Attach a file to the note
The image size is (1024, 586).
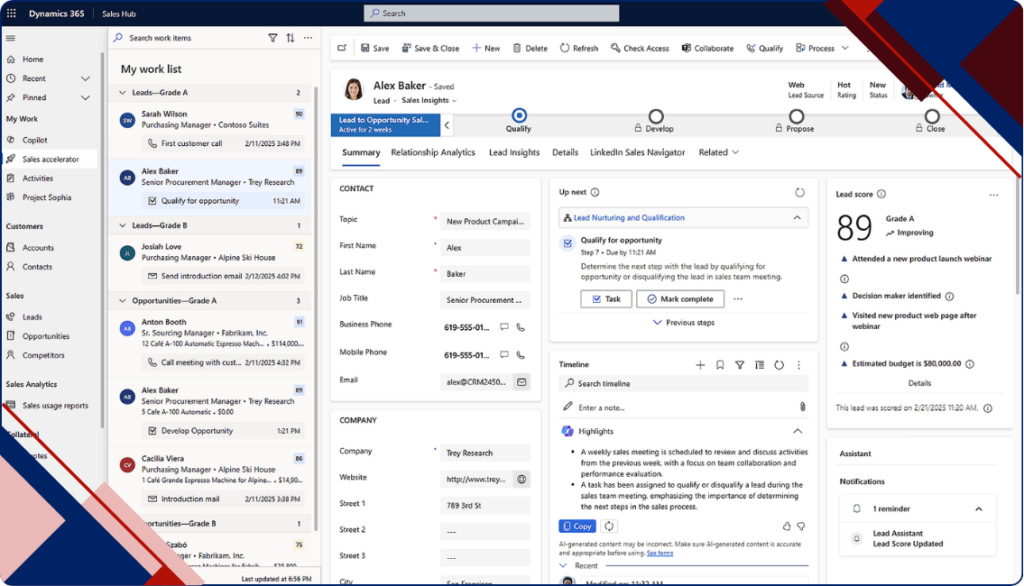pos(802,404)
